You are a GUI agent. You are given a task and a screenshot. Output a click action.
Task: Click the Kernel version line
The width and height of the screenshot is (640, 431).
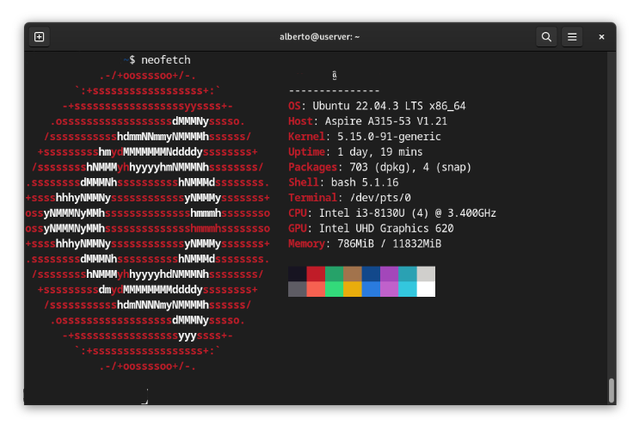(365, 136)
